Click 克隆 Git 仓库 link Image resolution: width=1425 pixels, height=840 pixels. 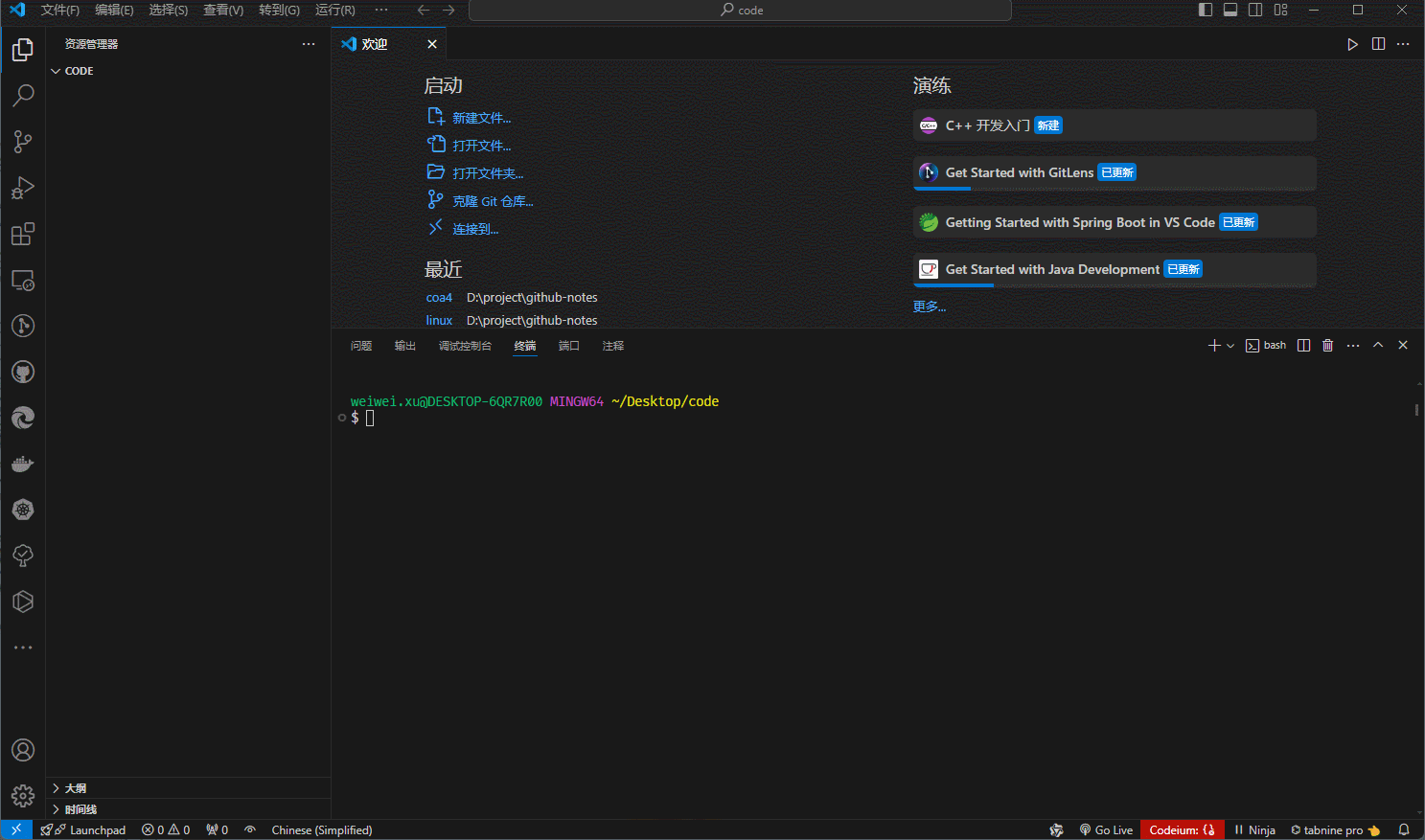click(x=494, y=201)
